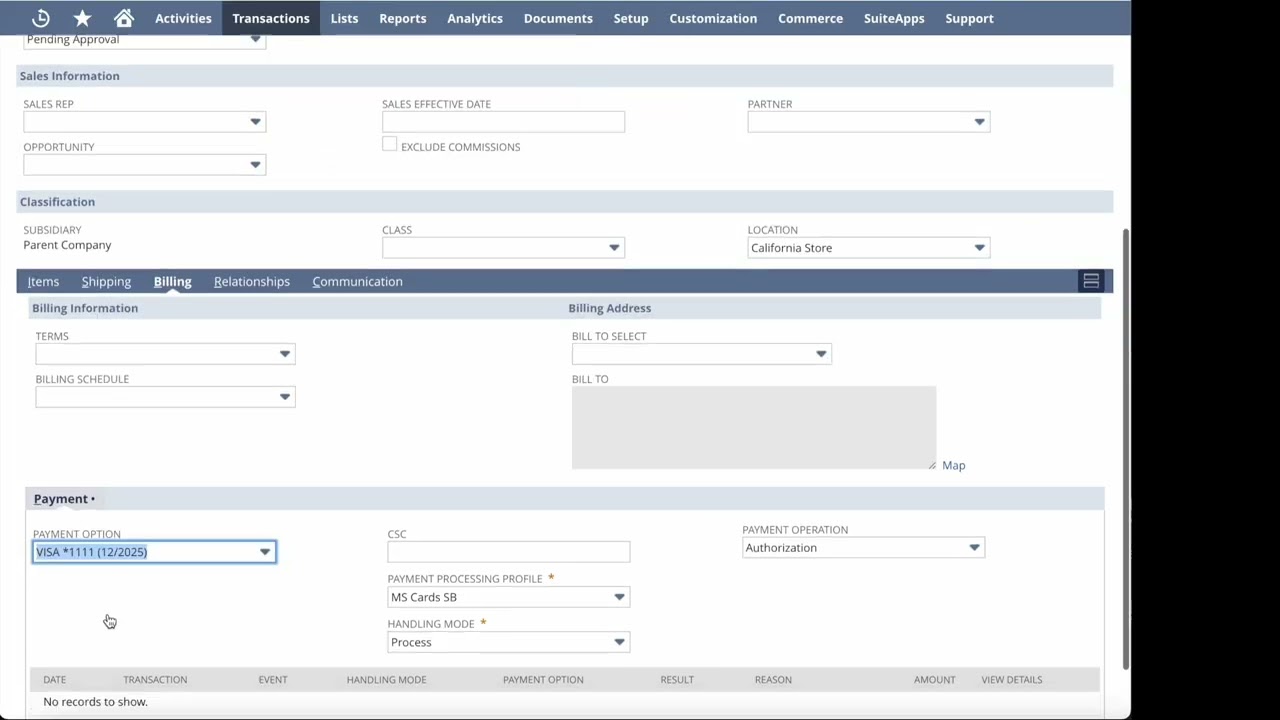The image size is (1280, 720).
Task: Click the View Details column header
Action: [1011, 680]
